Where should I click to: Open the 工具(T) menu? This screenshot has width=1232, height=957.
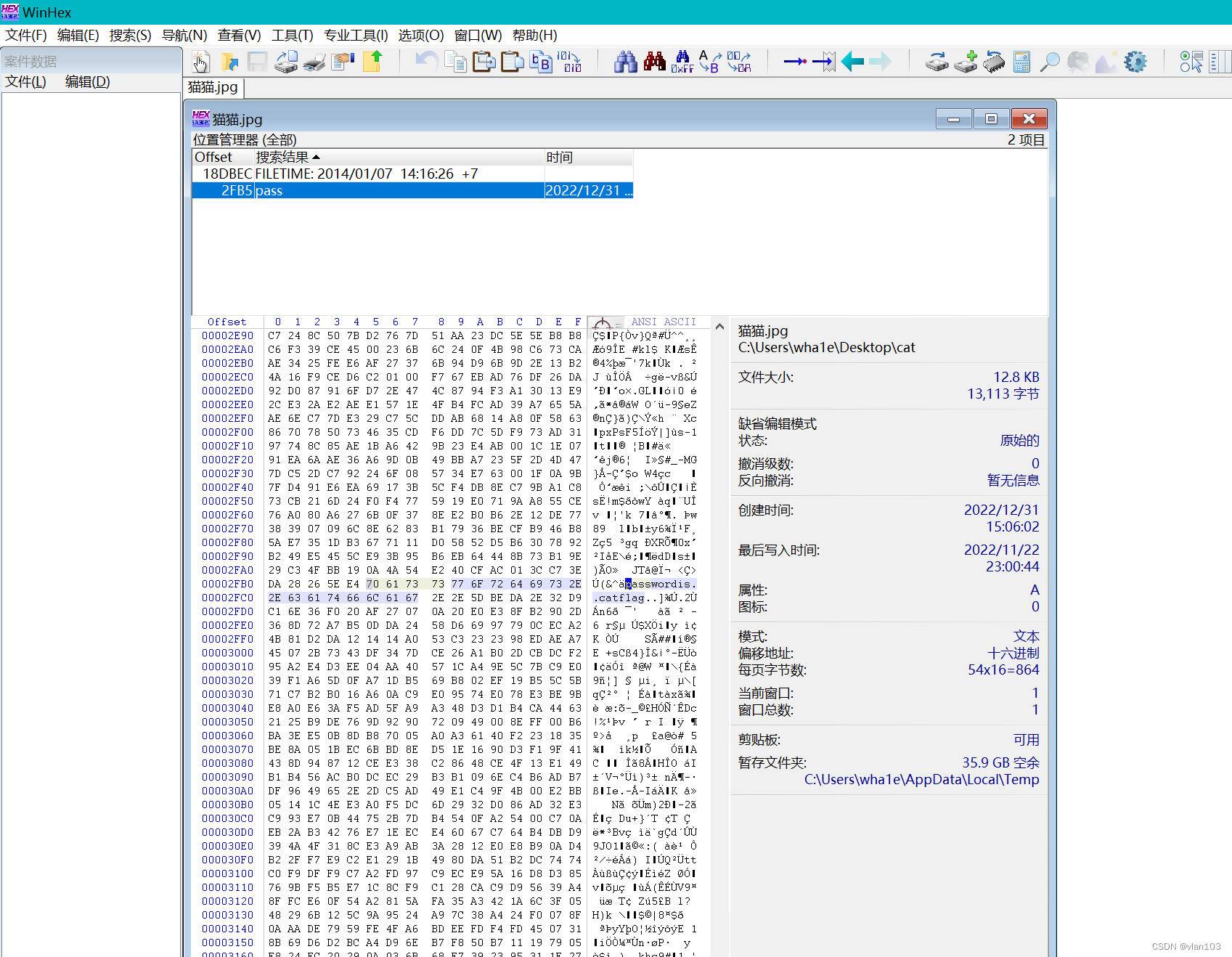(x=293, y=36)
